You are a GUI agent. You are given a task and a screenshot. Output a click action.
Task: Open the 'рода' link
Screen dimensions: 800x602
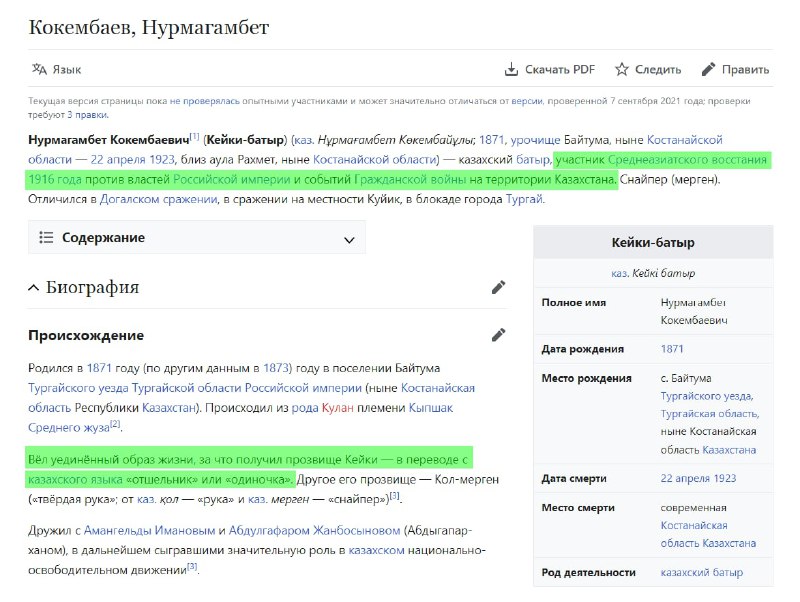[305, 408]
